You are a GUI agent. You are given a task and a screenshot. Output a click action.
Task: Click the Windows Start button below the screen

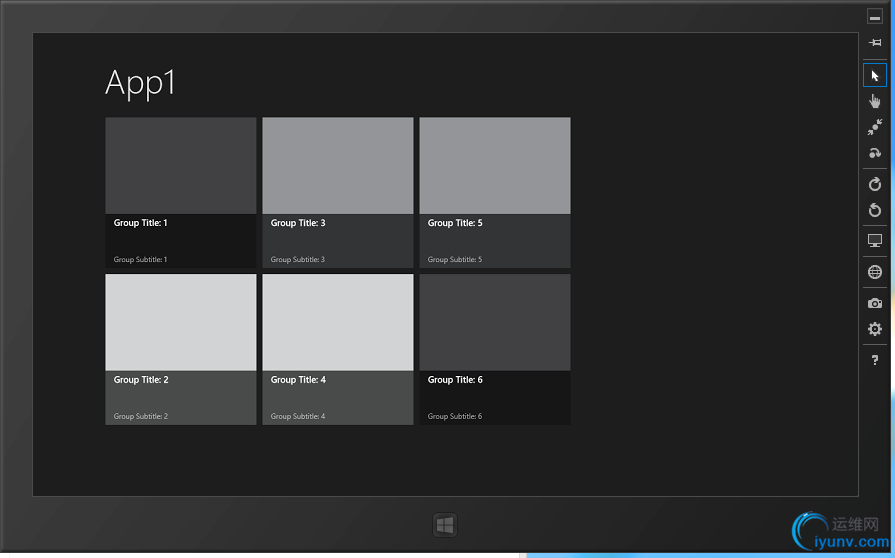(x=445, y=525)
